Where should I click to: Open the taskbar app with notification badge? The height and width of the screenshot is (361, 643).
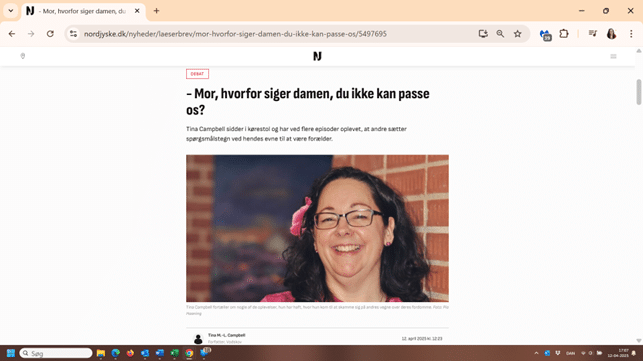tap(204, 352)
